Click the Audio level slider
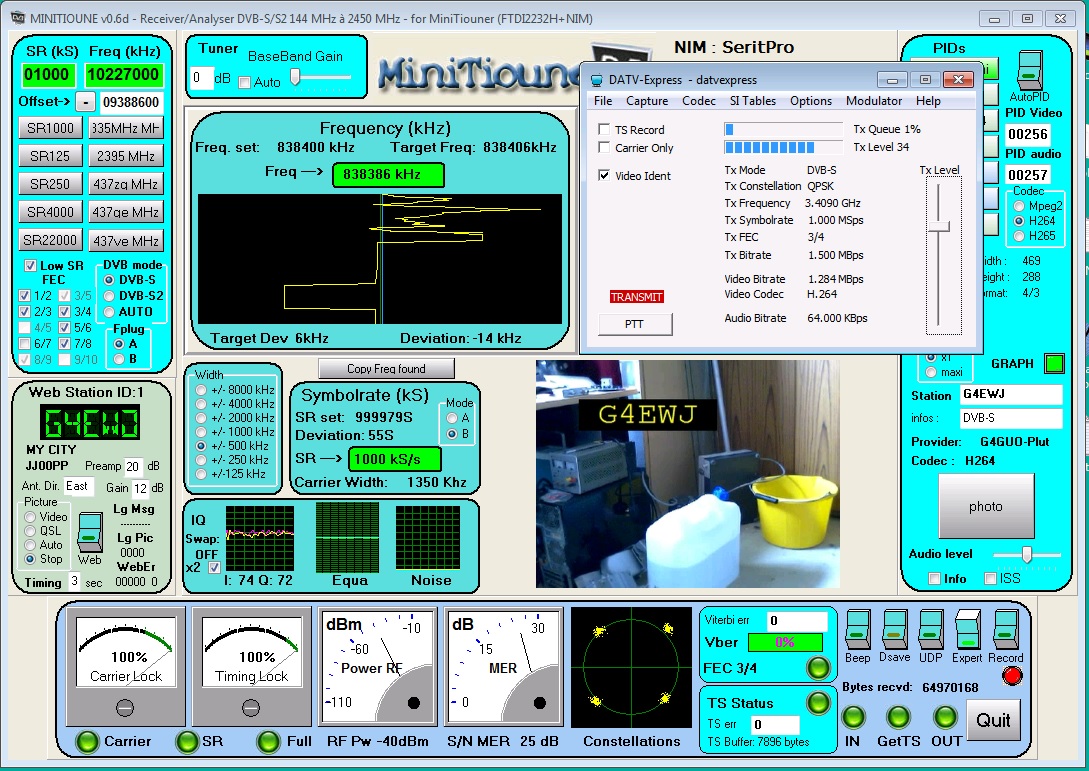Screen dimensions: 1089x771 coord(1026,554)
